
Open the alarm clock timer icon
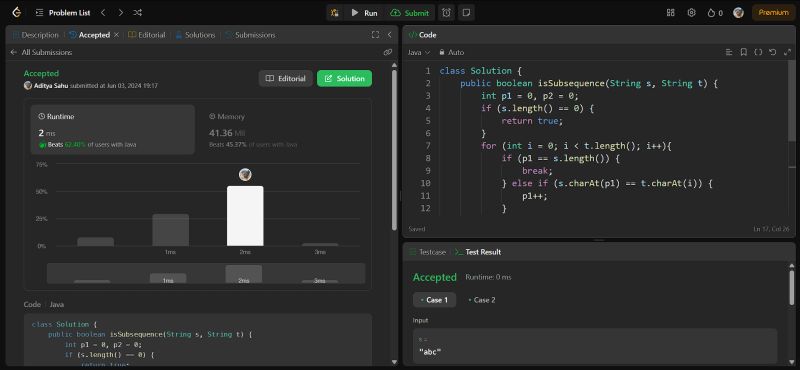point(446,13)
